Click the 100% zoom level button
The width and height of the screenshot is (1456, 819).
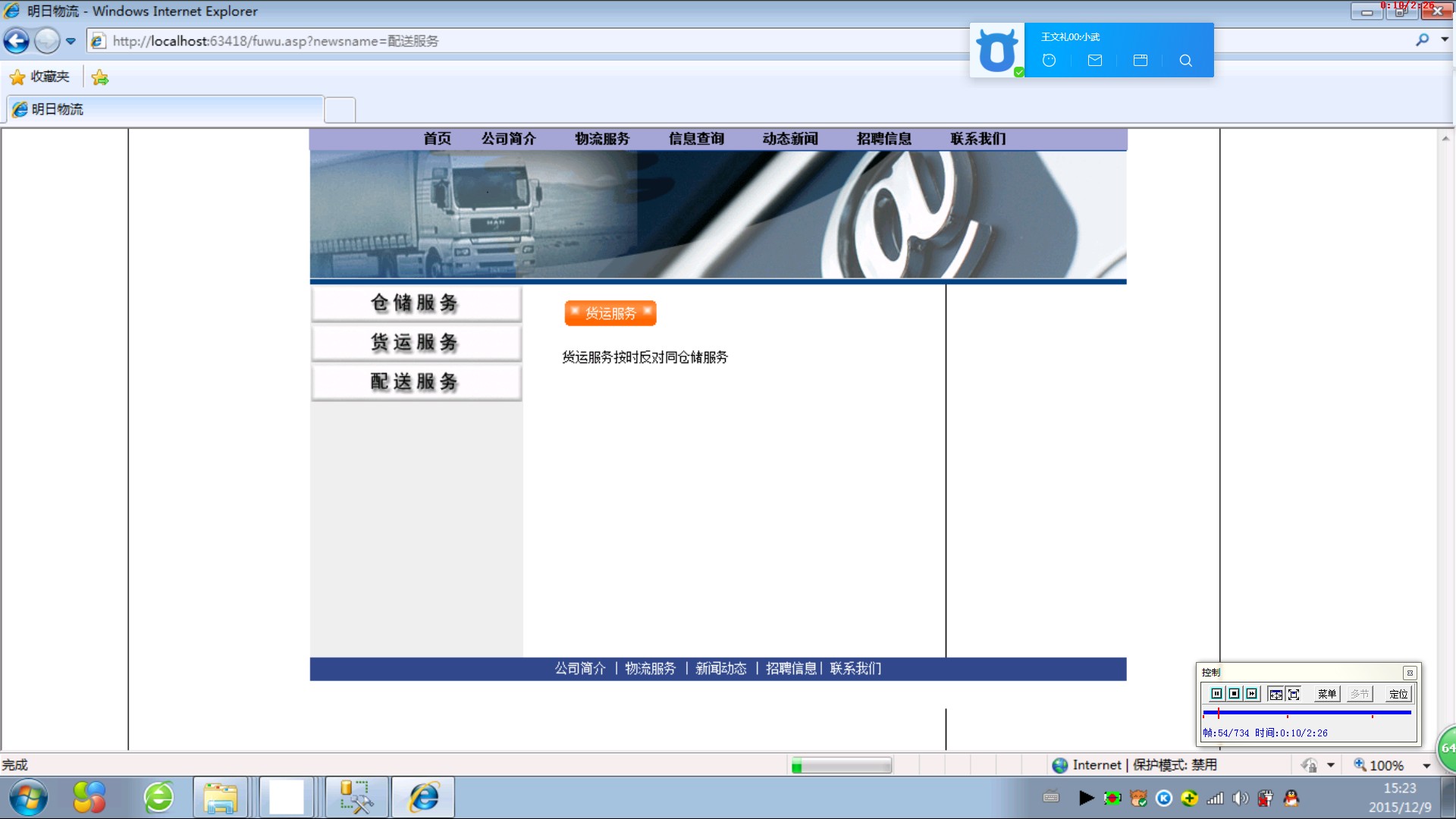(x=1379, y=765)
